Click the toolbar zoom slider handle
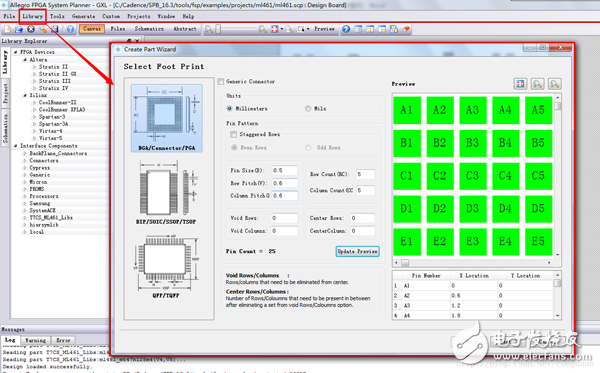The height and width of the screenshot is (373, 600). pos(218,29)
